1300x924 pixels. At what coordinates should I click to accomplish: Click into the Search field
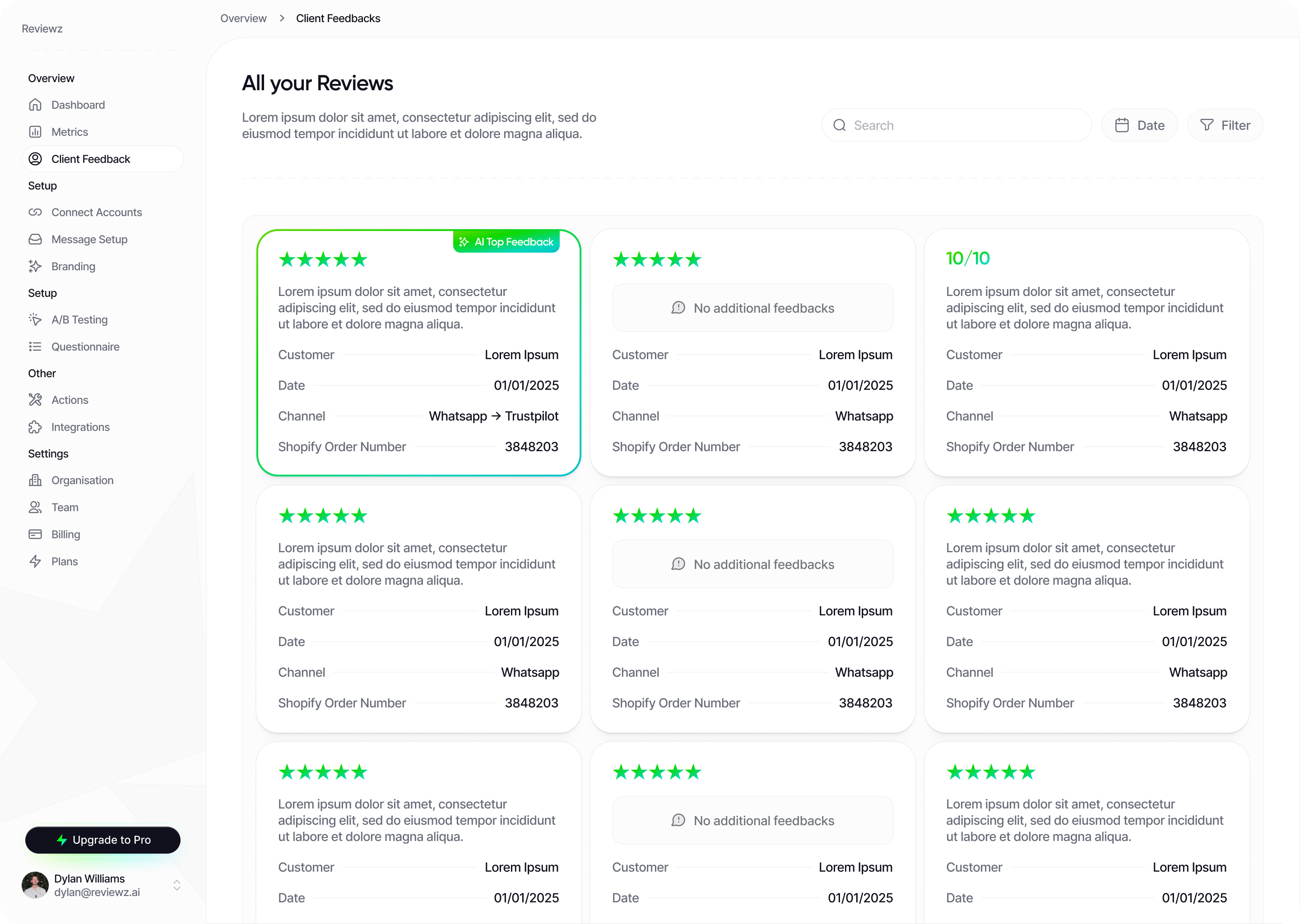tap(956, 125)
